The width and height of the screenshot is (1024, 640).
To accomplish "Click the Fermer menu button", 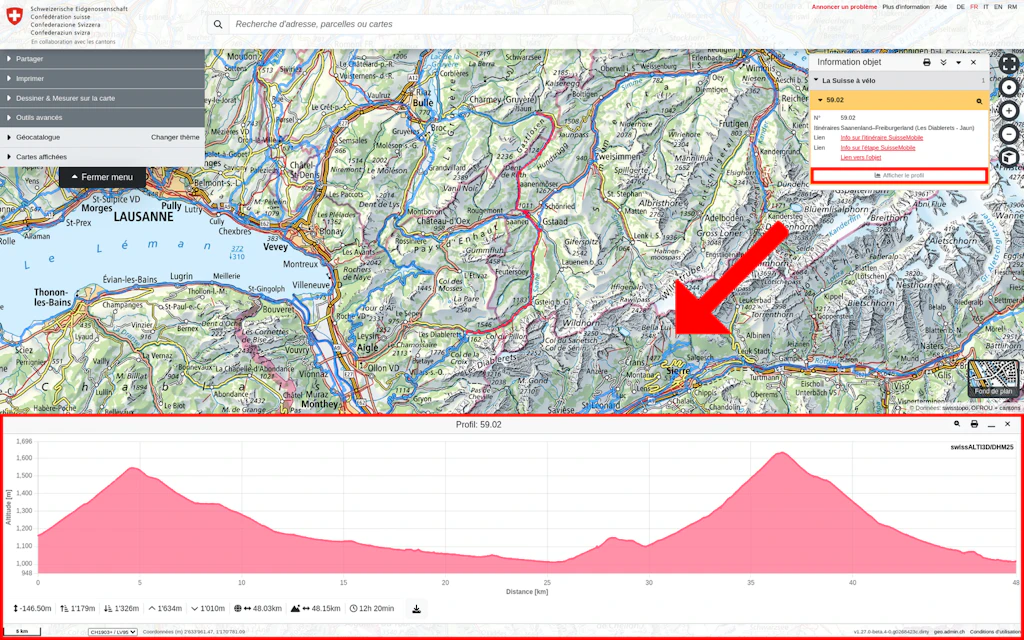I will (x=103, y=177).
